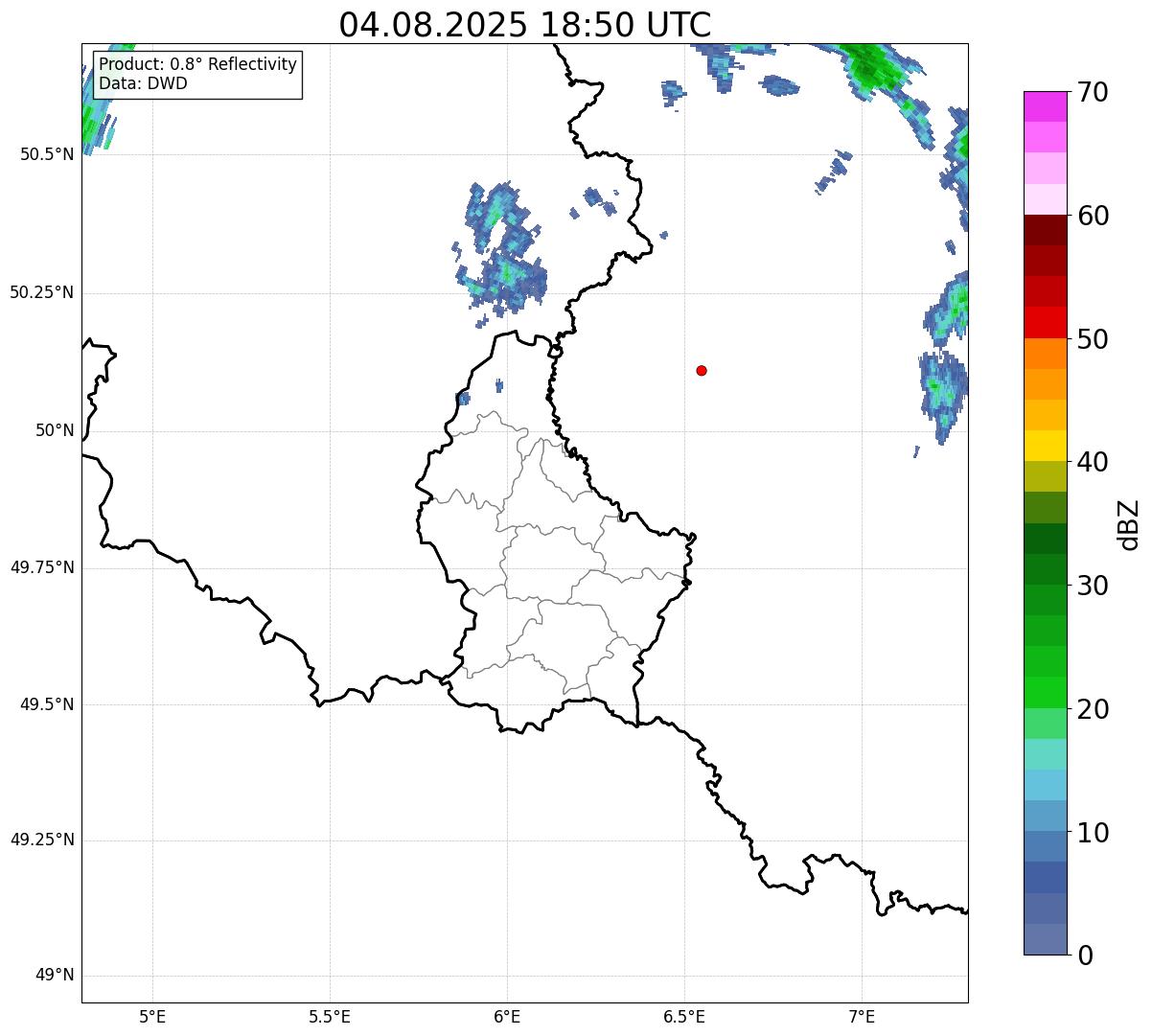This screenshot has height=1036, width=1152.
Task: Click the dark maroon colorbar swatch below 60
Action: point(1045,230)
